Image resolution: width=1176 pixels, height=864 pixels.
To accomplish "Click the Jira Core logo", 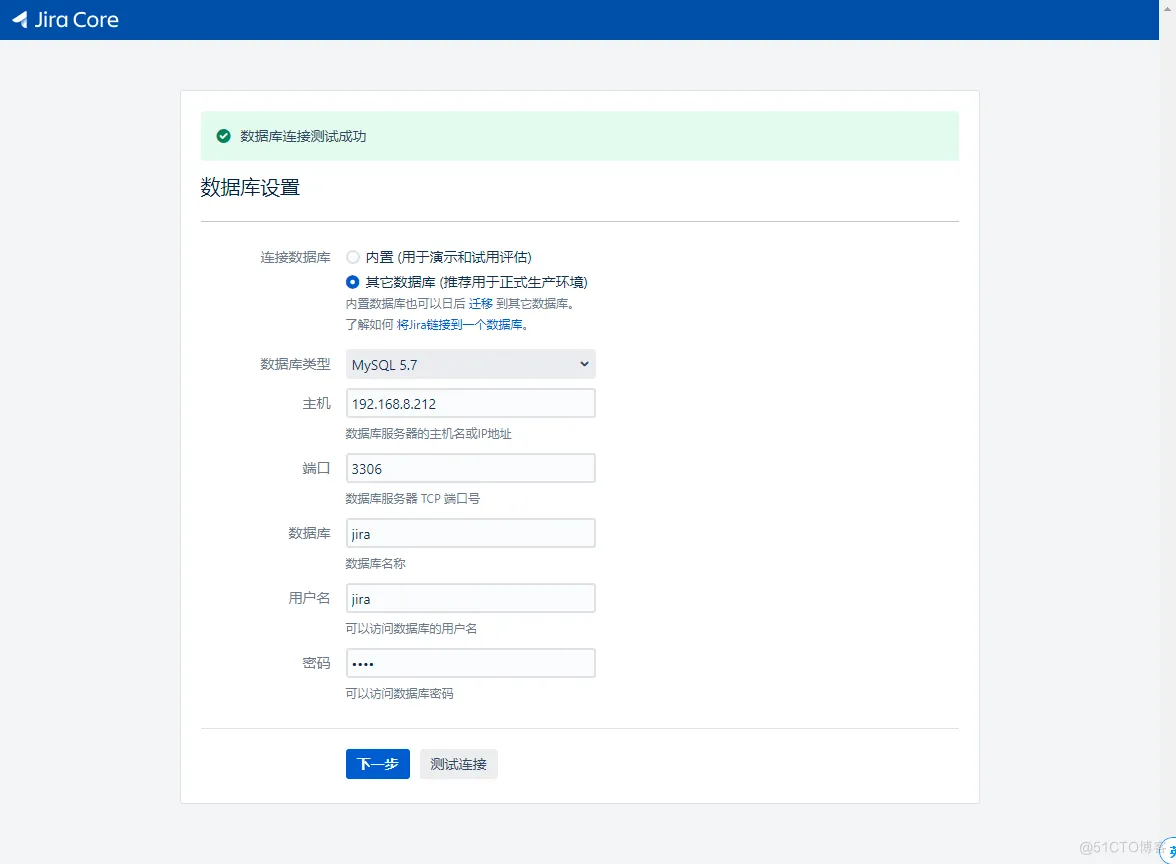I will (x=65, y=20).
